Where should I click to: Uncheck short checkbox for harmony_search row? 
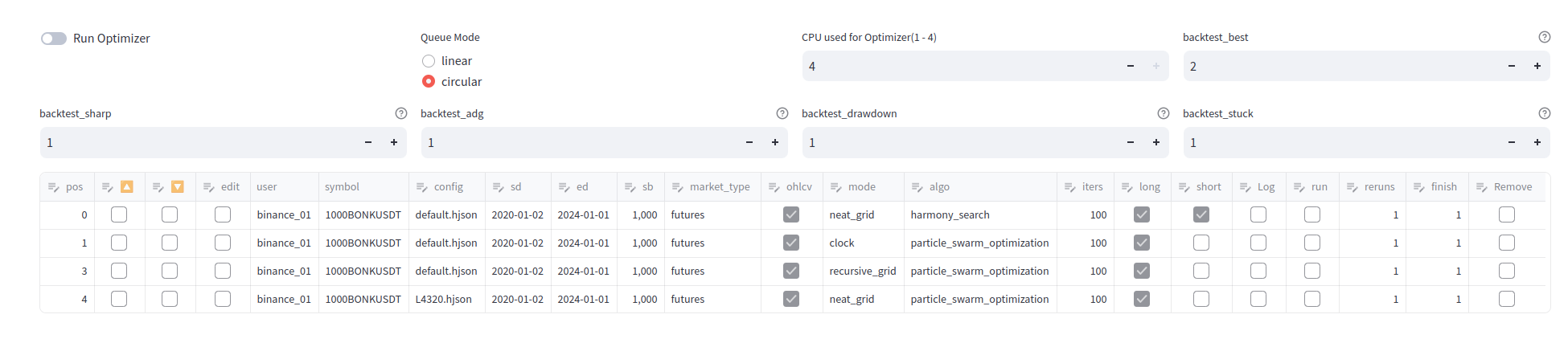pos(1201,214)
